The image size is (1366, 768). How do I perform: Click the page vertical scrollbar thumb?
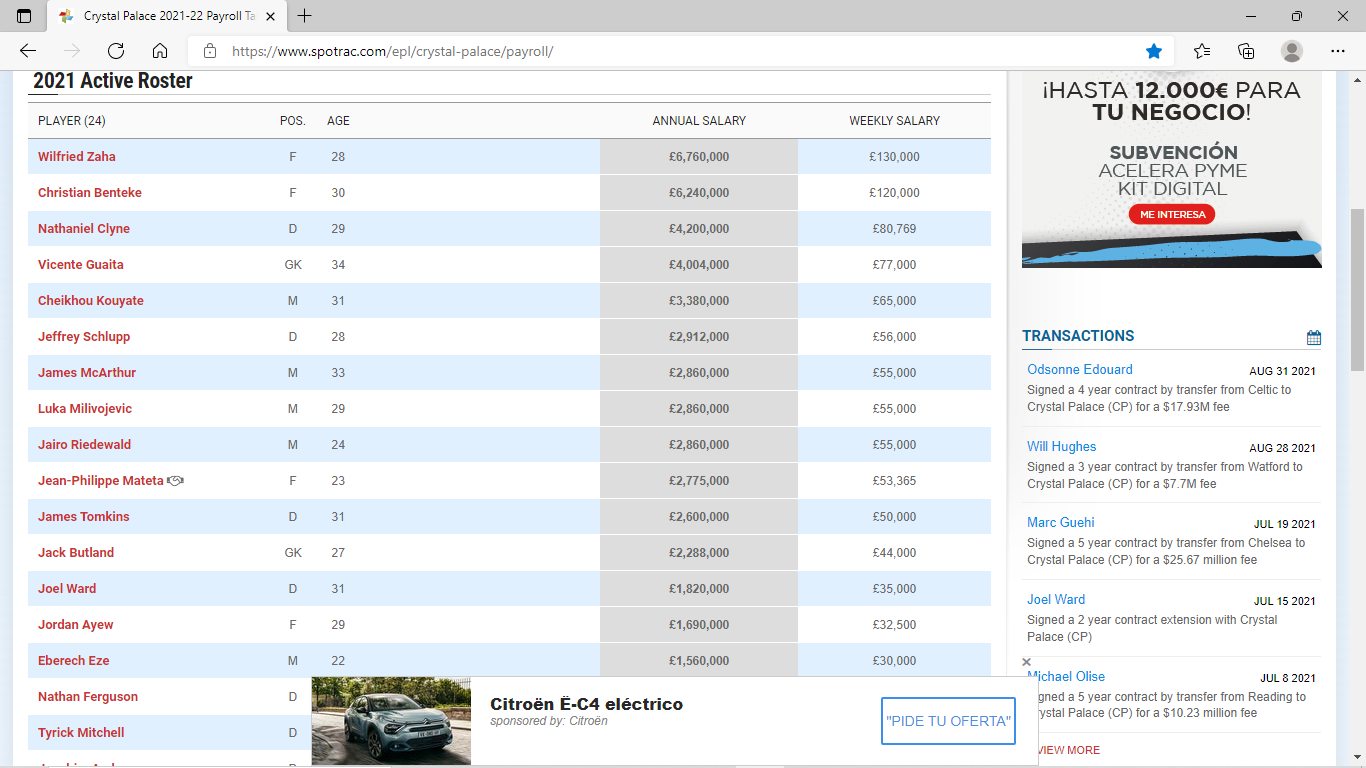pyautogui.click(x=1357, y=290)
